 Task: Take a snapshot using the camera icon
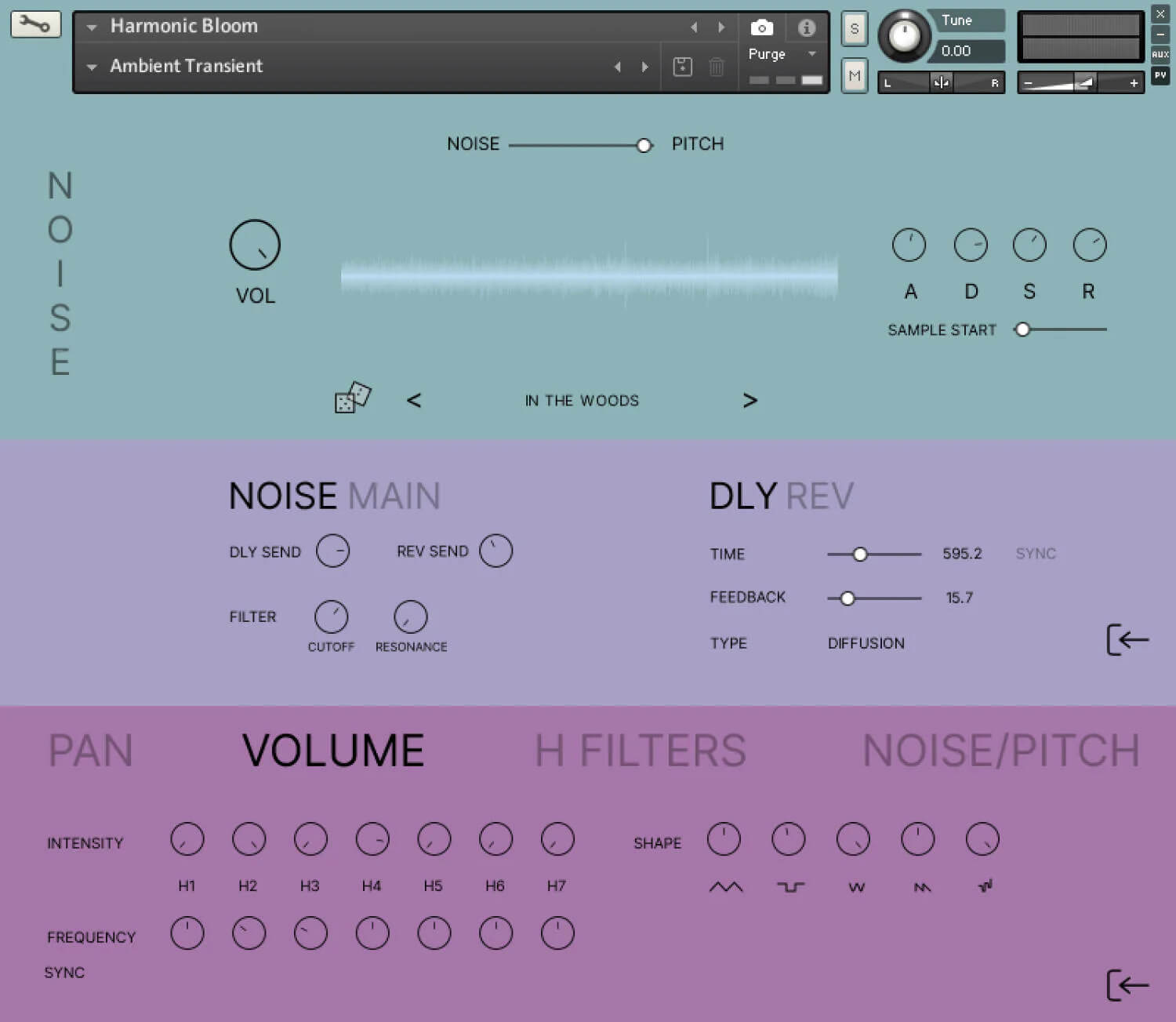tap(761, 28)
